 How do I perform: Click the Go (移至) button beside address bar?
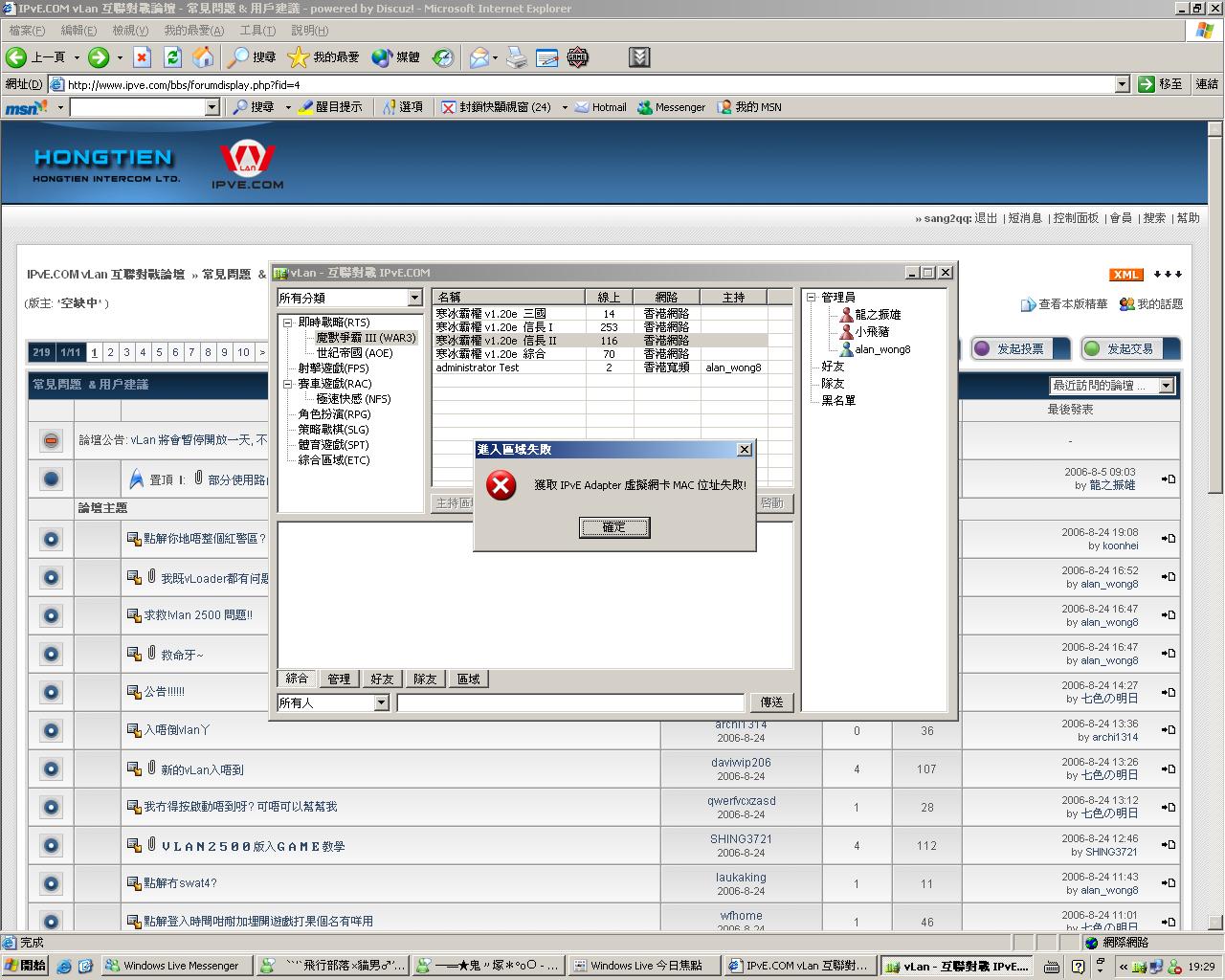[1160, 84]
